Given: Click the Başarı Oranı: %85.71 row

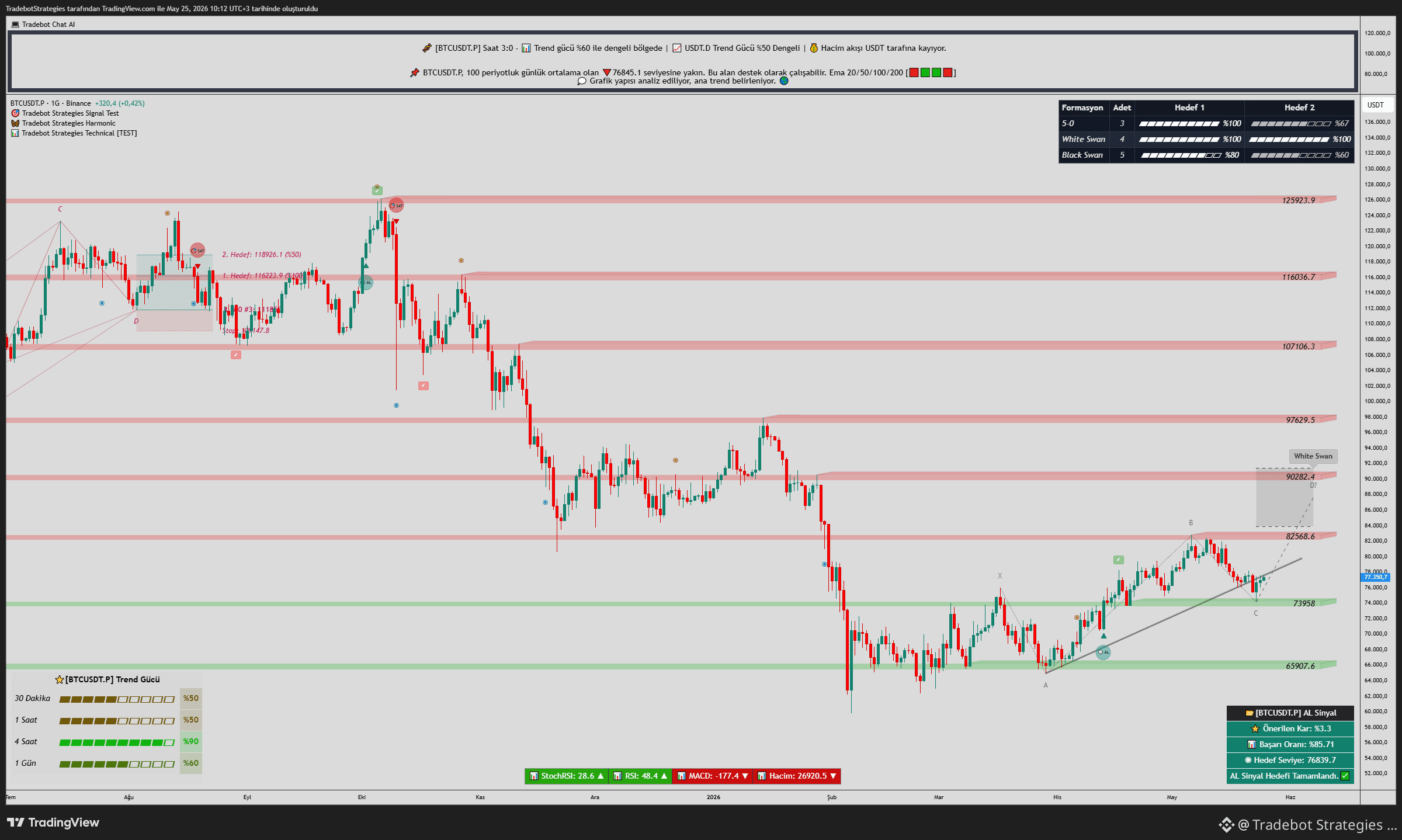Looking at the screenshot, I should click(1290, 744).
